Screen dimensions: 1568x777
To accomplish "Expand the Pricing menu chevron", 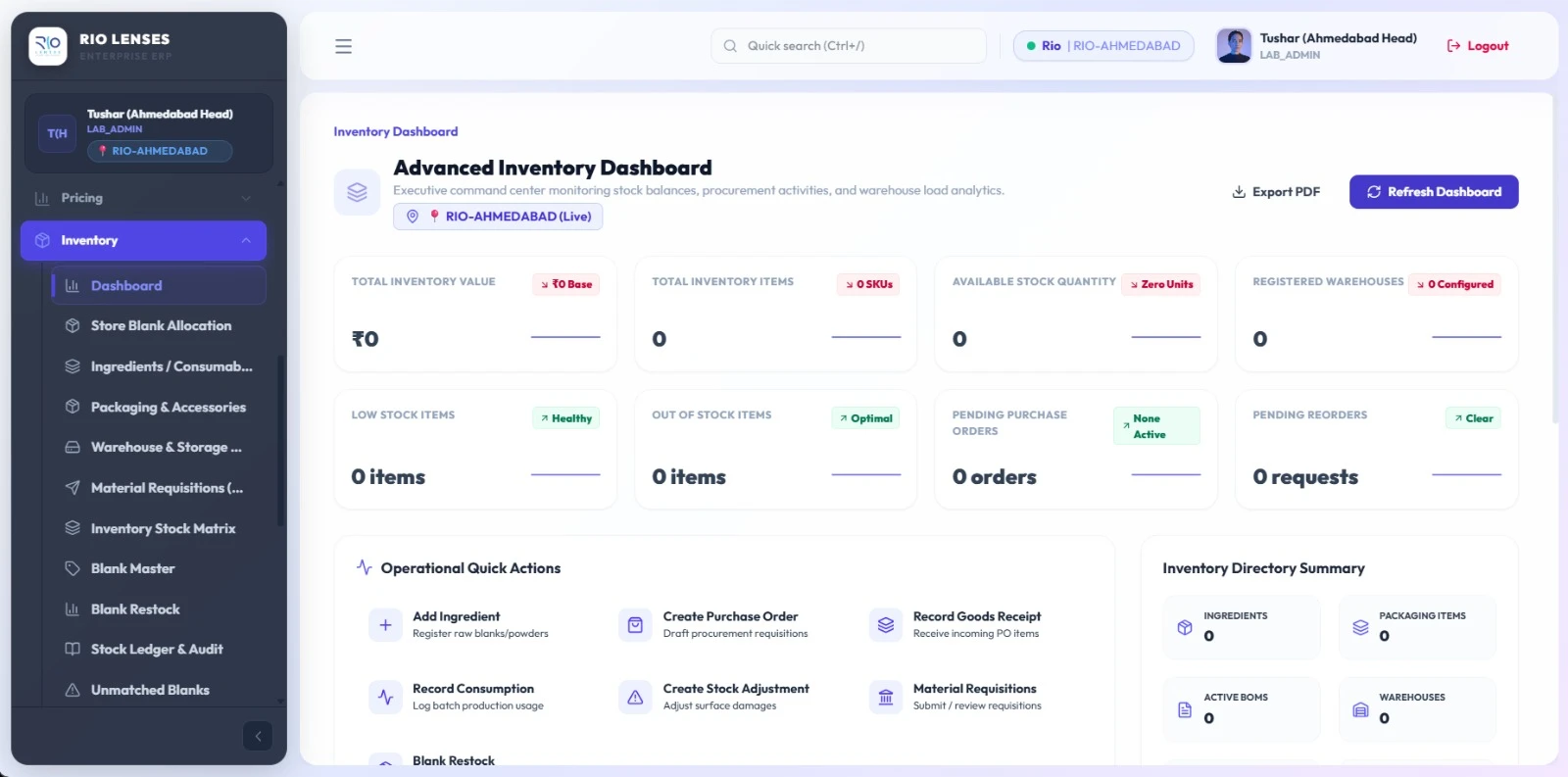I will (x=246, y=198).
